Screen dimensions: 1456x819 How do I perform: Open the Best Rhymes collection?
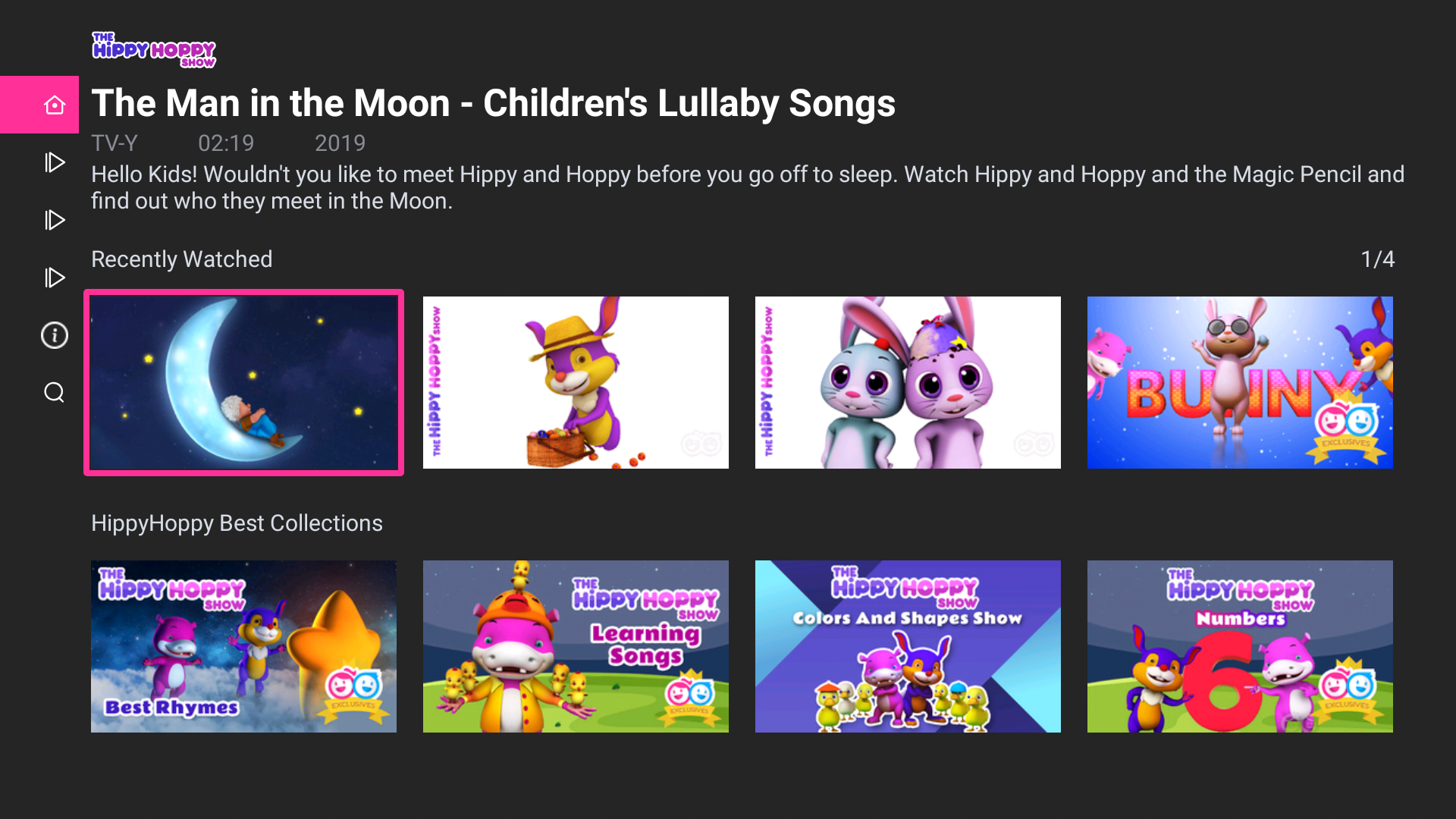pos(243,646)
